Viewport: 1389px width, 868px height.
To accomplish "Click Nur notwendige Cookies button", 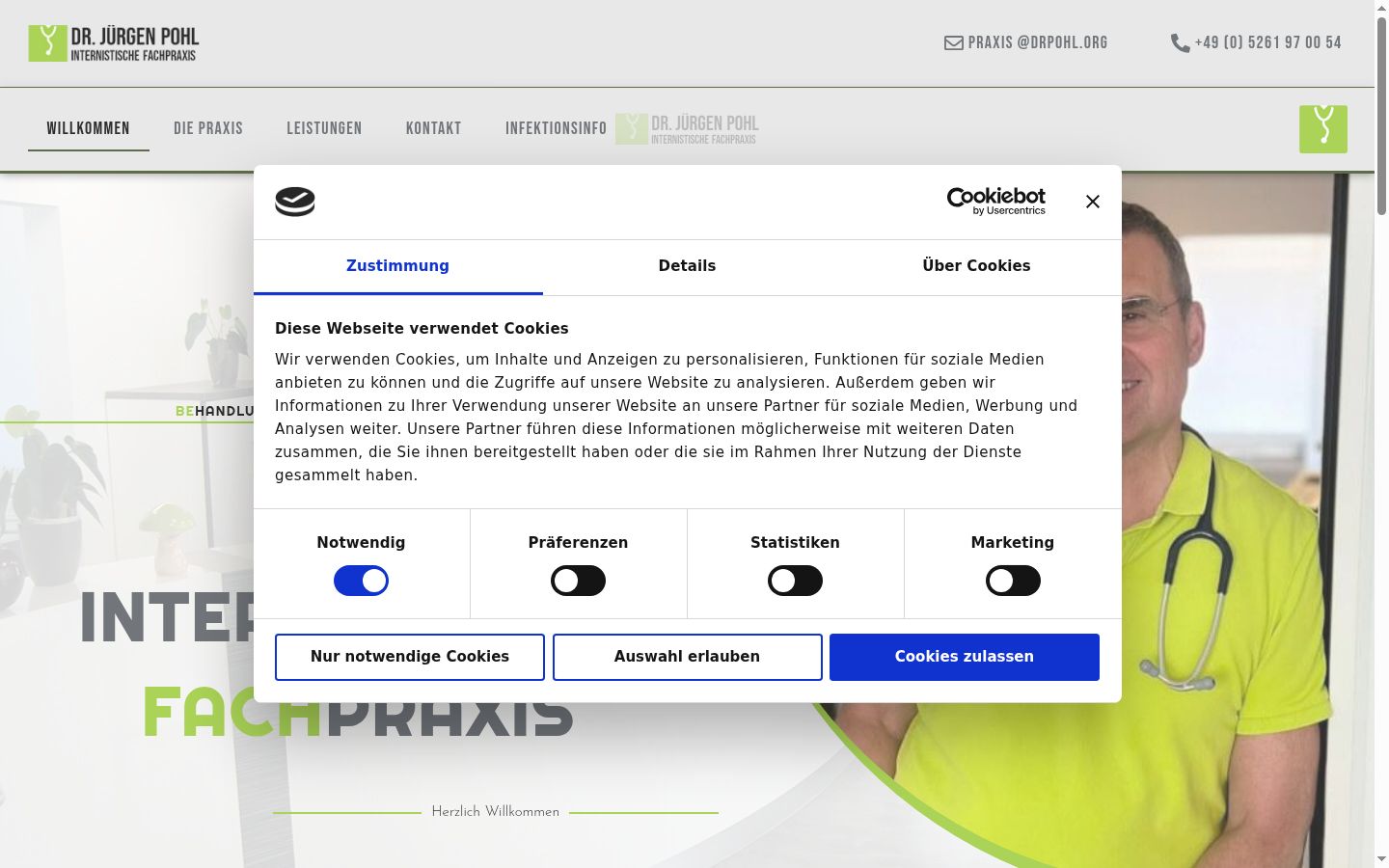I will [410, 657].
